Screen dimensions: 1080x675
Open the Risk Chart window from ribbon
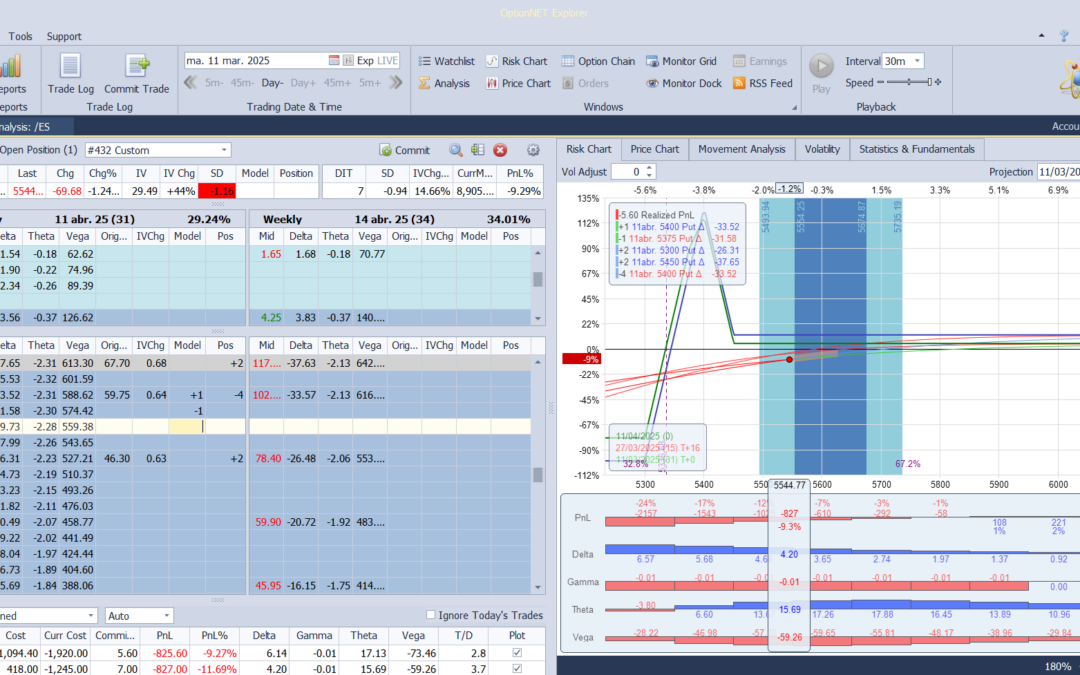516,61
